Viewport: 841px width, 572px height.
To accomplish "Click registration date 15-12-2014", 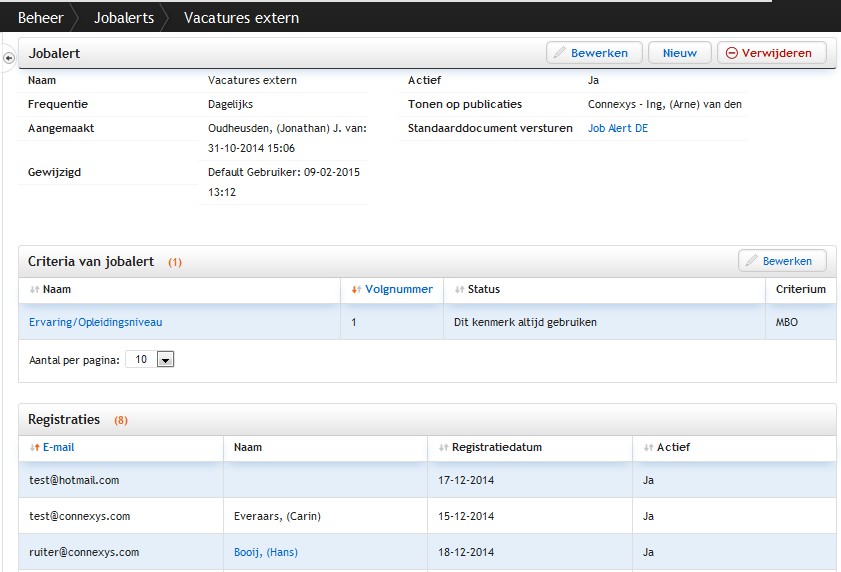I will point(466,516).
